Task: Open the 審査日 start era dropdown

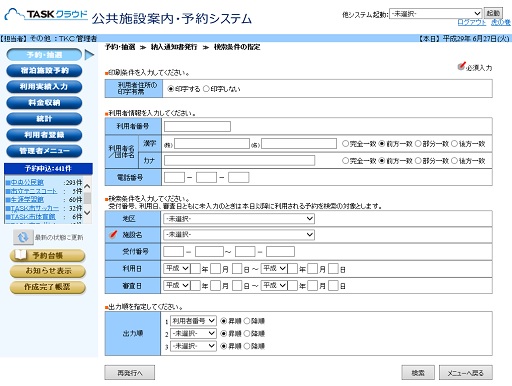Action: coord(177,286)
